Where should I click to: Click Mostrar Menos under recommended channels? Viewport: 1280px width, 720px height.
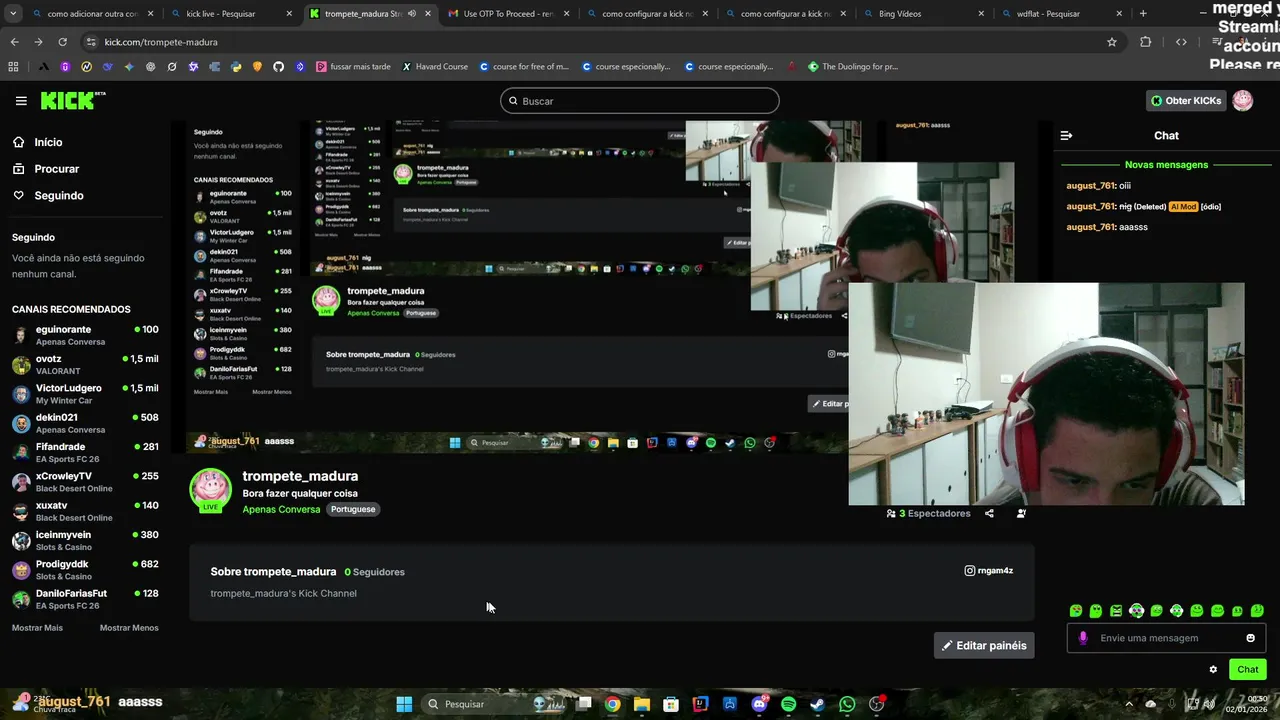(129, 628)
